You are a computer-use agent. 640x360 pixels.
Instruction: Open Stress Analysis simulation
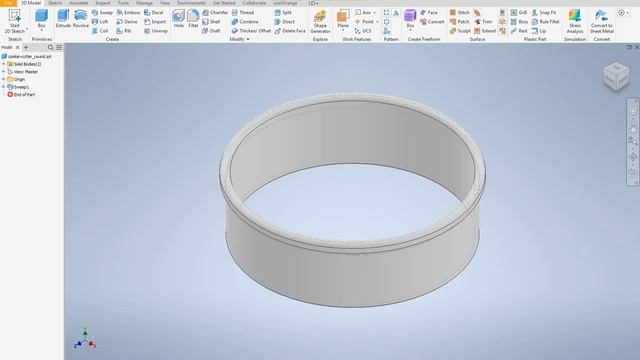point(575,22)
